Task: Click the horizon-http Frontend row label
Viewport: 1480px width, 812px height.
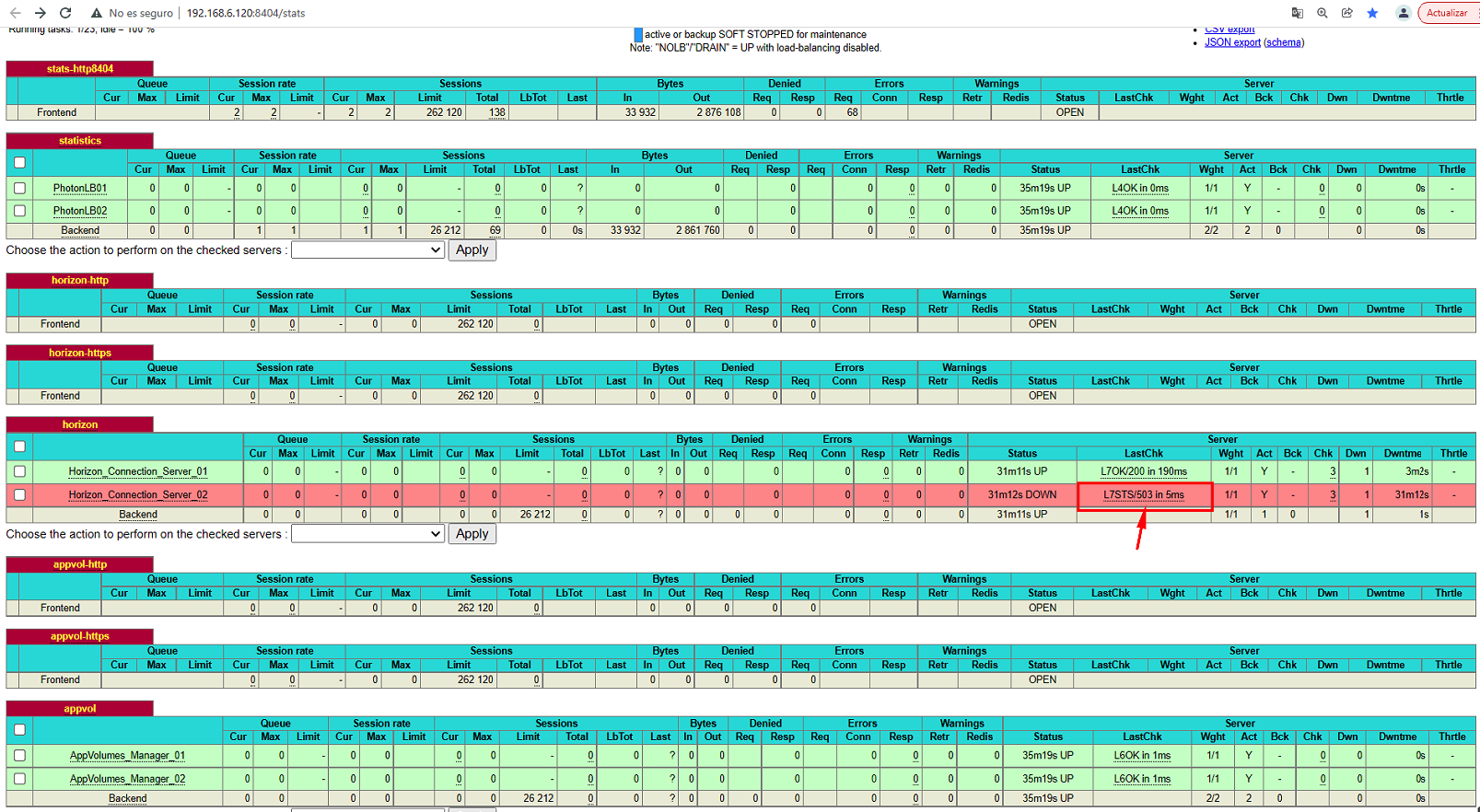Action: tap(60, 324)
